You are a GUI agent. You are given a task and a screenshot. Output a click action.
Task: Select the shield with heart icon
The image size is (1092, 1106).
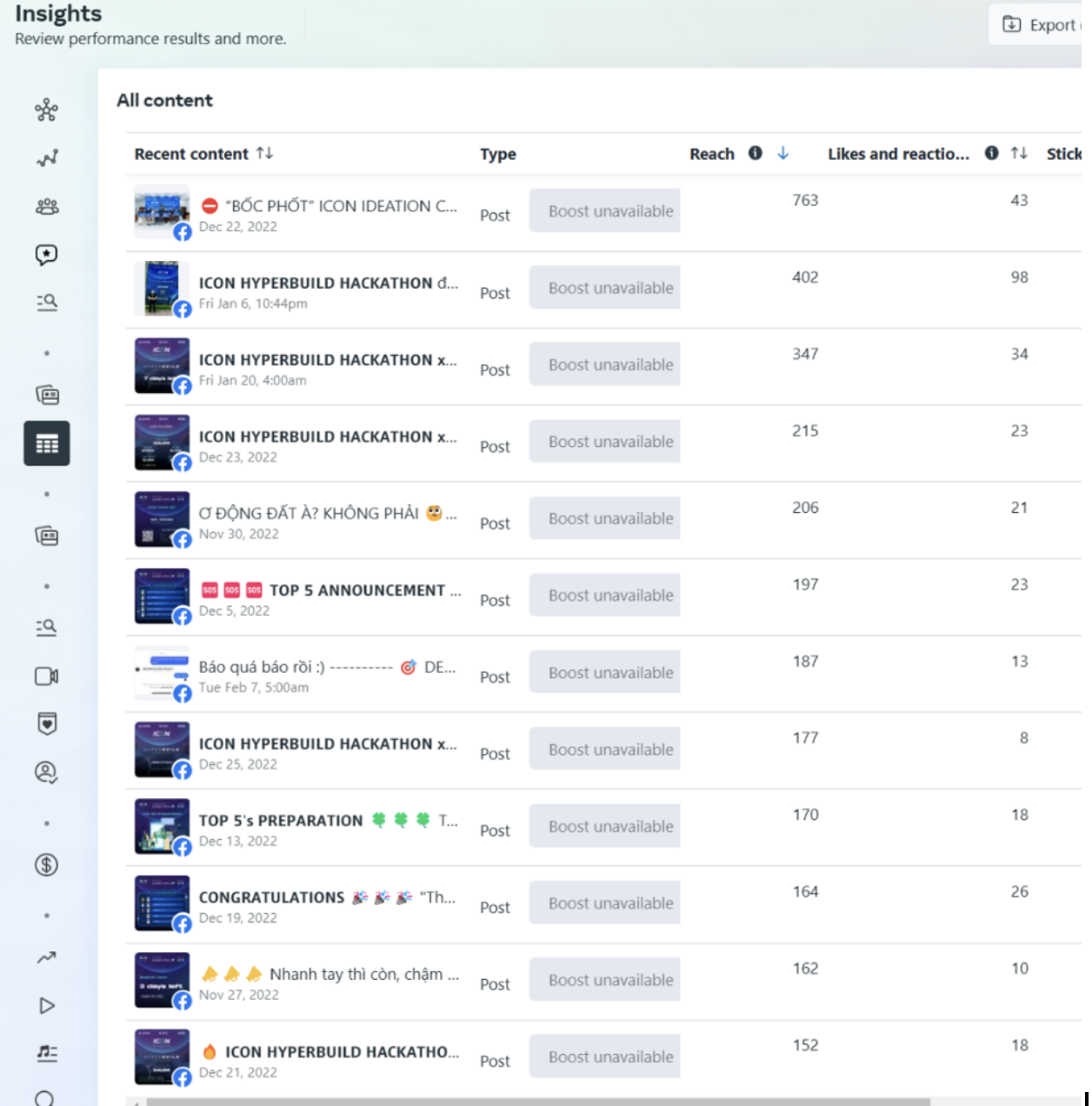click(46, 723)
